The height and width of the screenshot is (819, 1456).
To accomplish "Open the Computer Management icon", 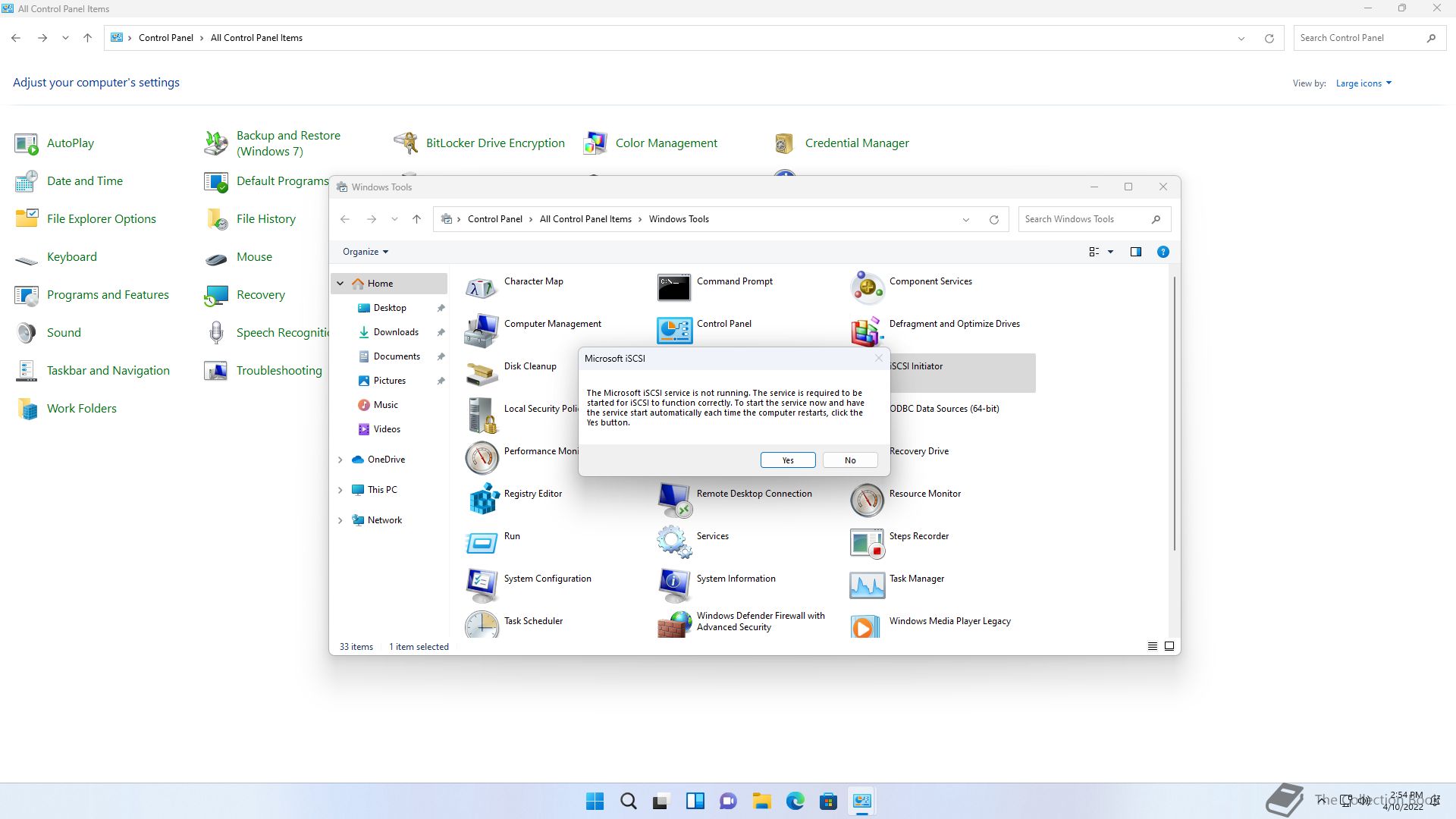I will click(x=482, y=331).
